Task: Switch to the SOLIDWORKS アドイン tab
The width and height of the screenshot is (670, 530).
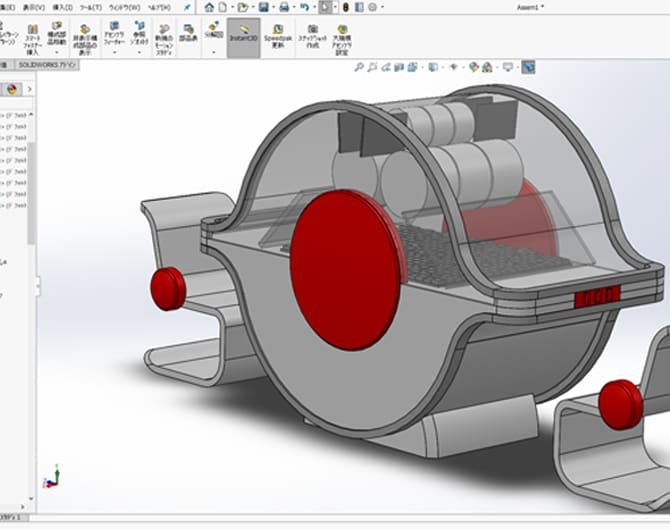Action: click(47, 65)
